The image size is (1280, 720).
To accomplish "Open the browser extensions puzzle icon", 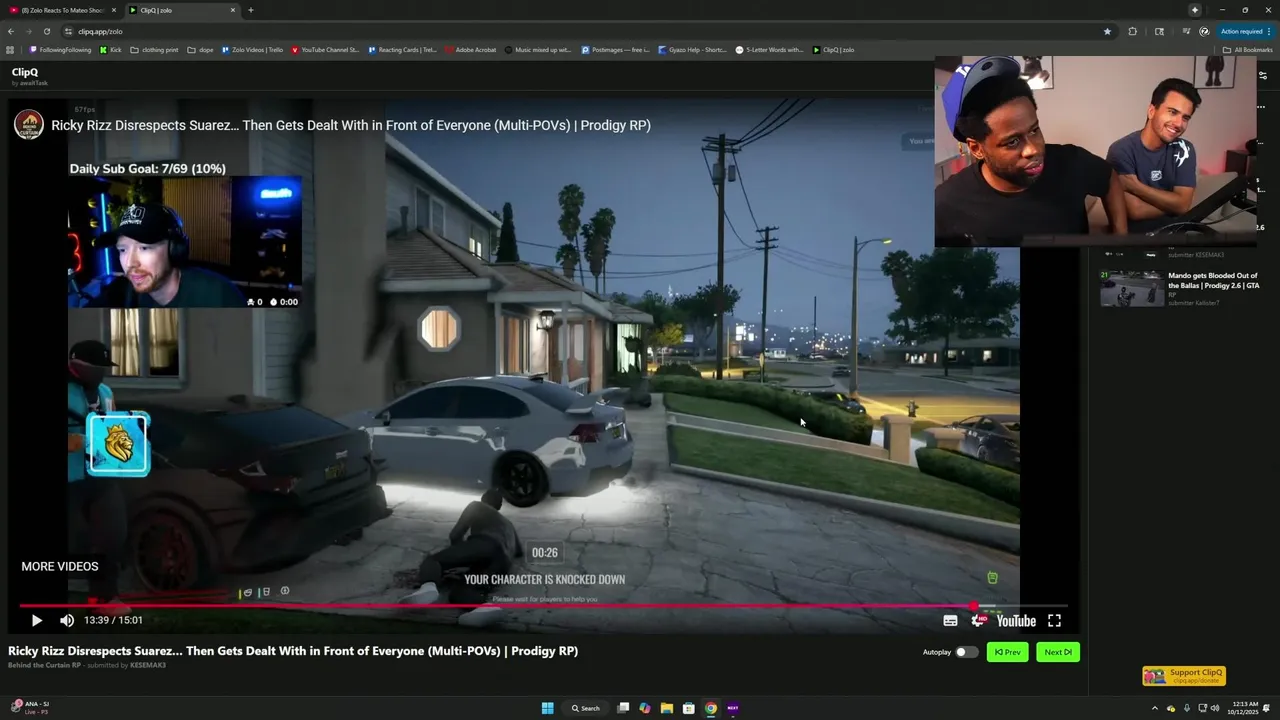I will tap(1132, 31).
